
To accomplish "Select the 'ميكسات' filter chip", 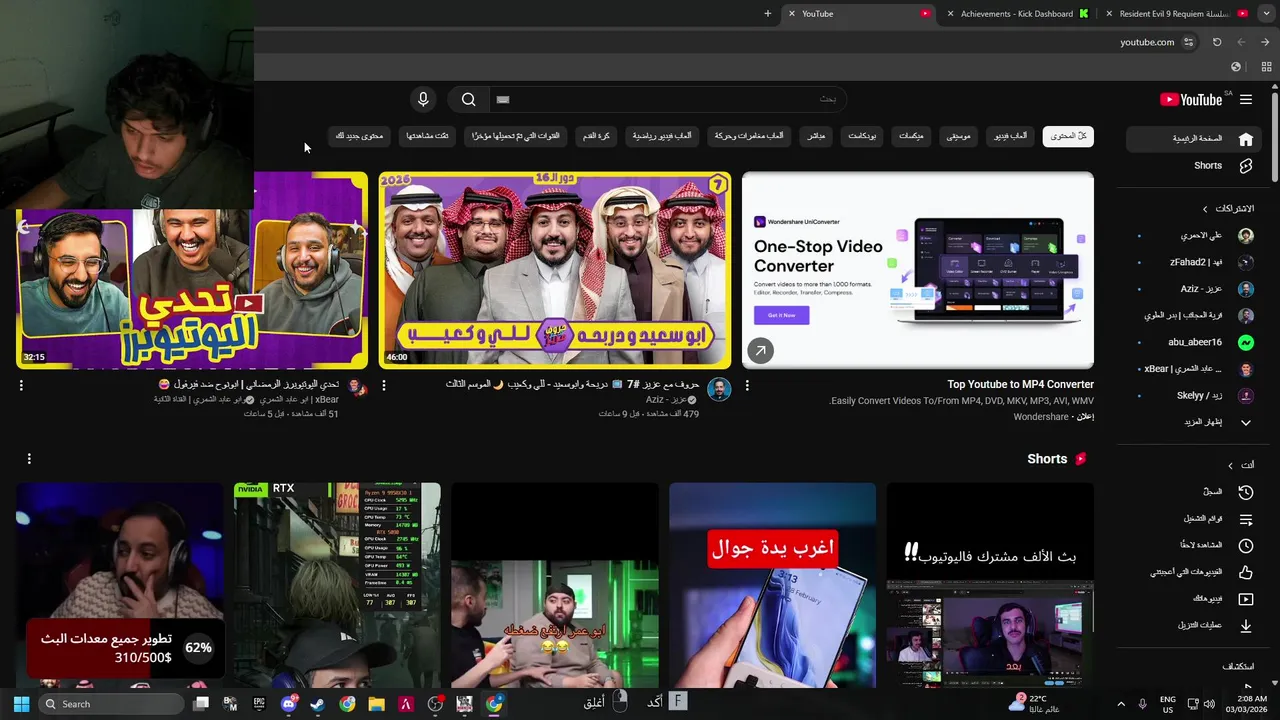I will coord(911,136).
